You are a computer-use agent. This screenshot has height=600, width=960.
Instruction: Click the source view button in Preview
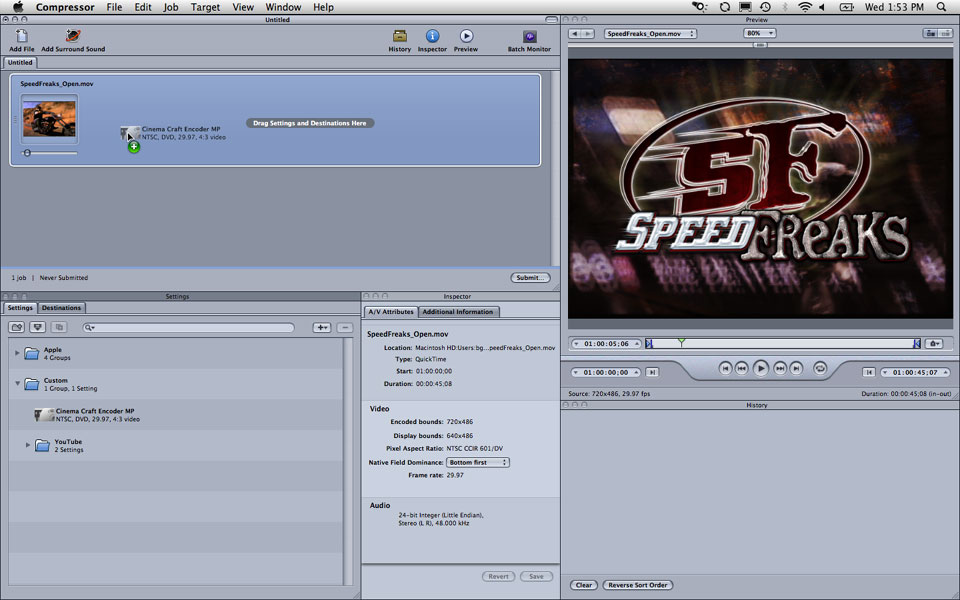pyautogui.click(x=931, y=34)
